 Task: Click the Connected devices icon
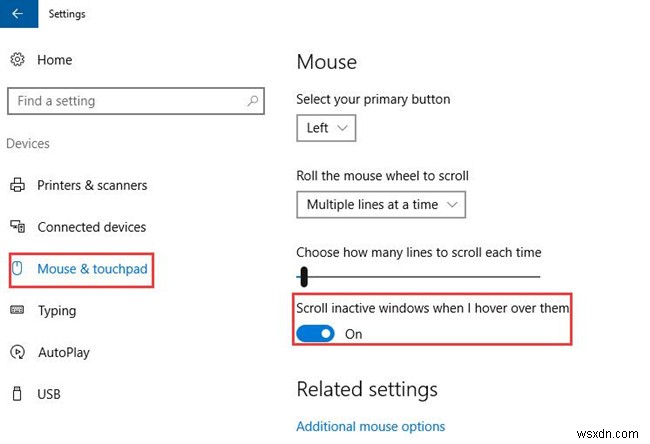(18, 227)
